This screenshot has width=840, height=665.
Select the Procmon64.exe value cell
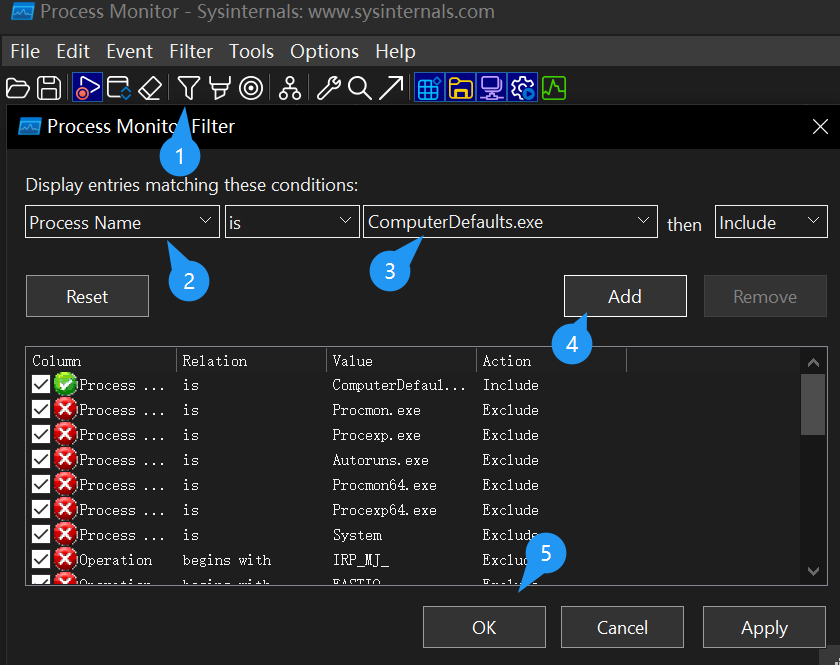(384, 484)
